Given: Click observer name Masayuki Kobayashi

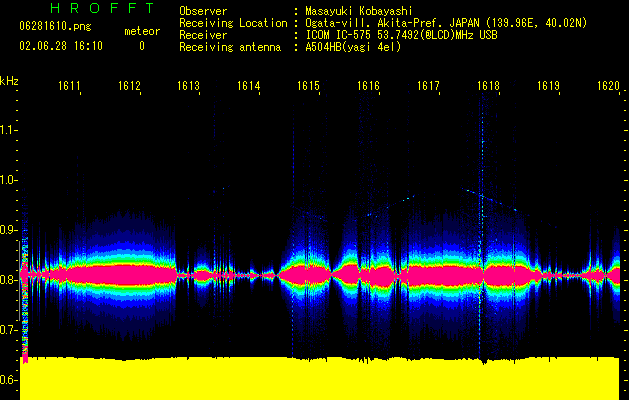Looking at the screenshot, I should (359, 11).
